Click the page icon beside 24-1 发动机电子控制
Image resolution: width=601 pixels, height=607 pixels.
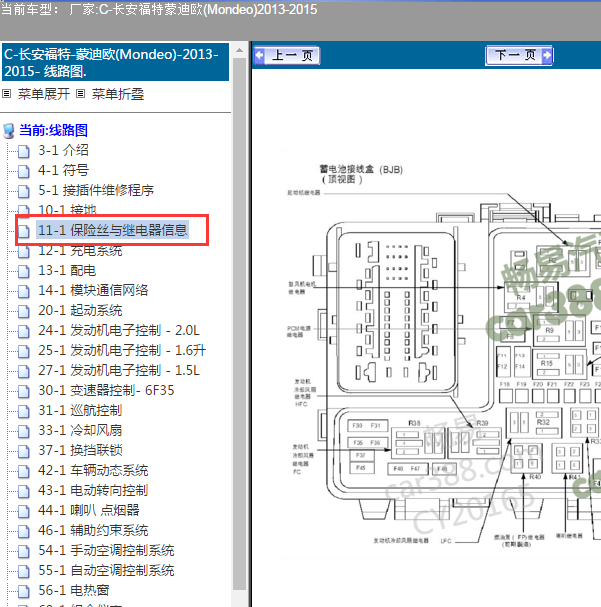24,331
